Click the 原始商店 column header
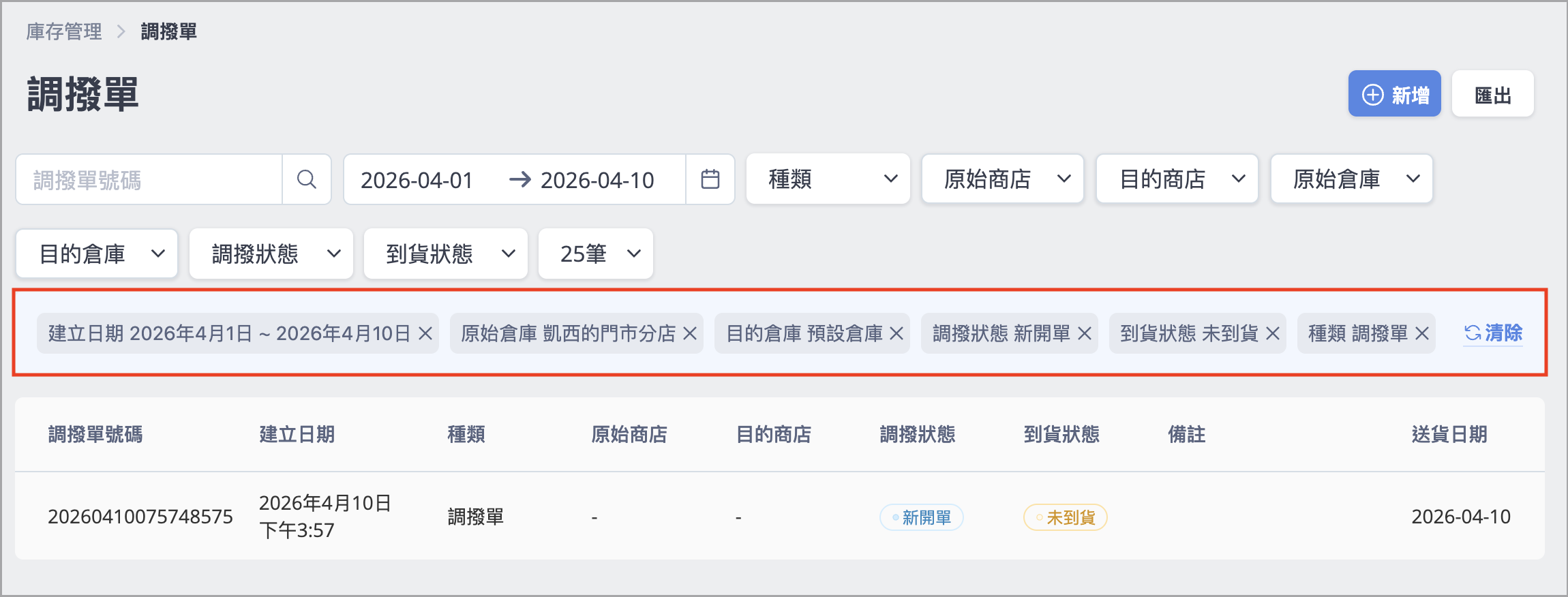The width and height of the screenshot is (1568, 597). (629, 434)
